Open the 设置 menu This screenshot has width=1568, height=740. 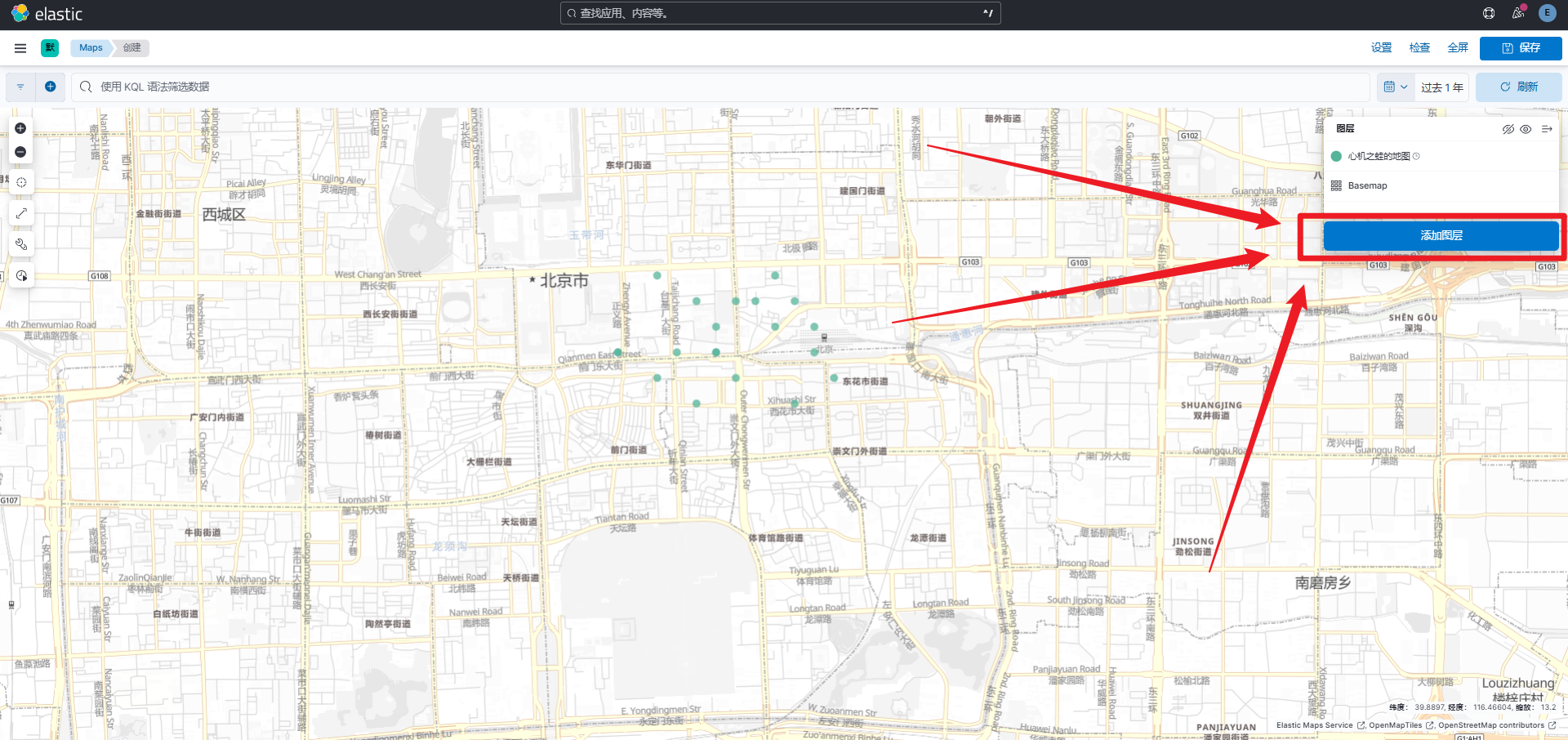(1381, 48)
